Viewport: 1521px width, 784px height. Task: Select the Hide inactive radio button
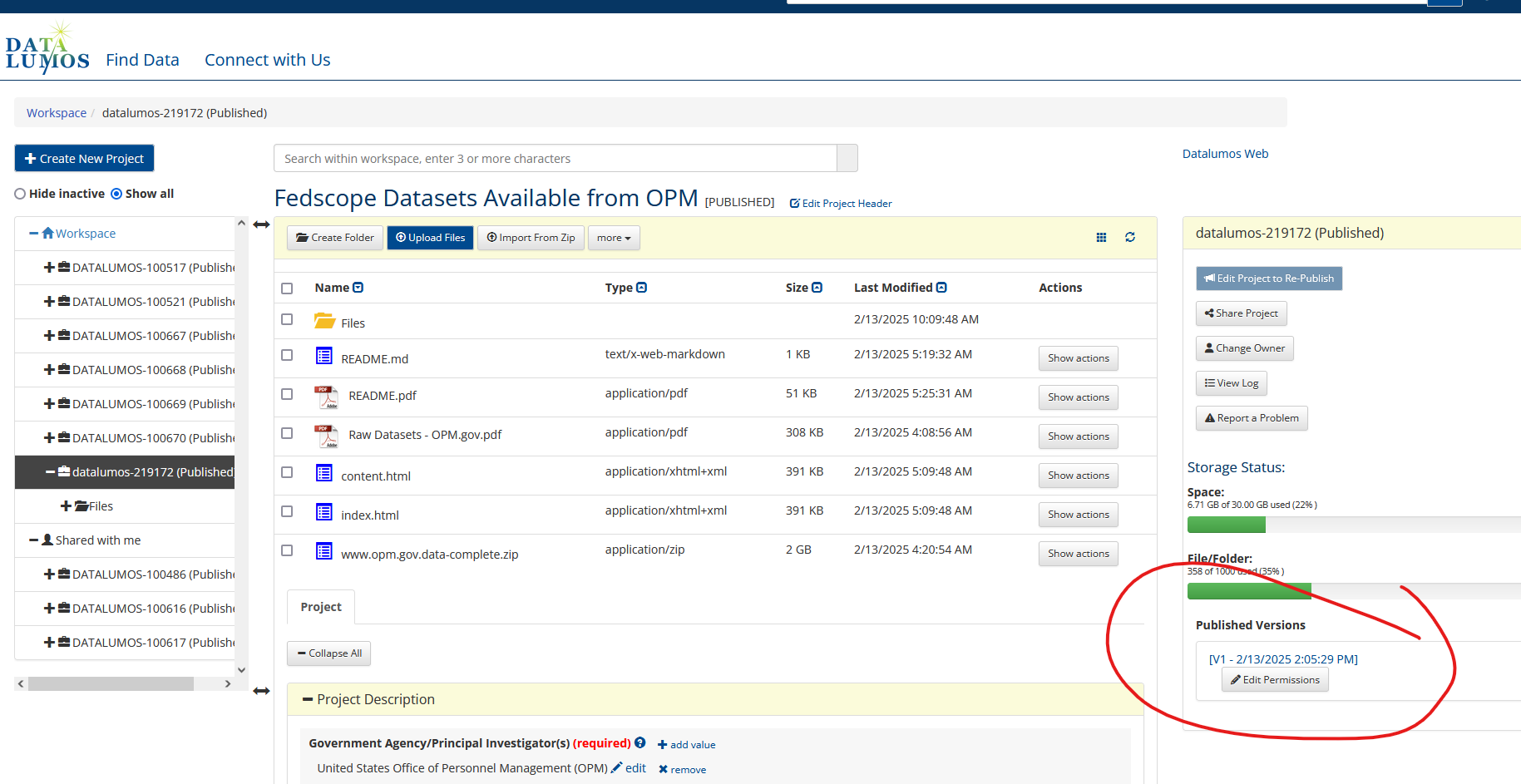pyautogui.click(x=19, y=193)
